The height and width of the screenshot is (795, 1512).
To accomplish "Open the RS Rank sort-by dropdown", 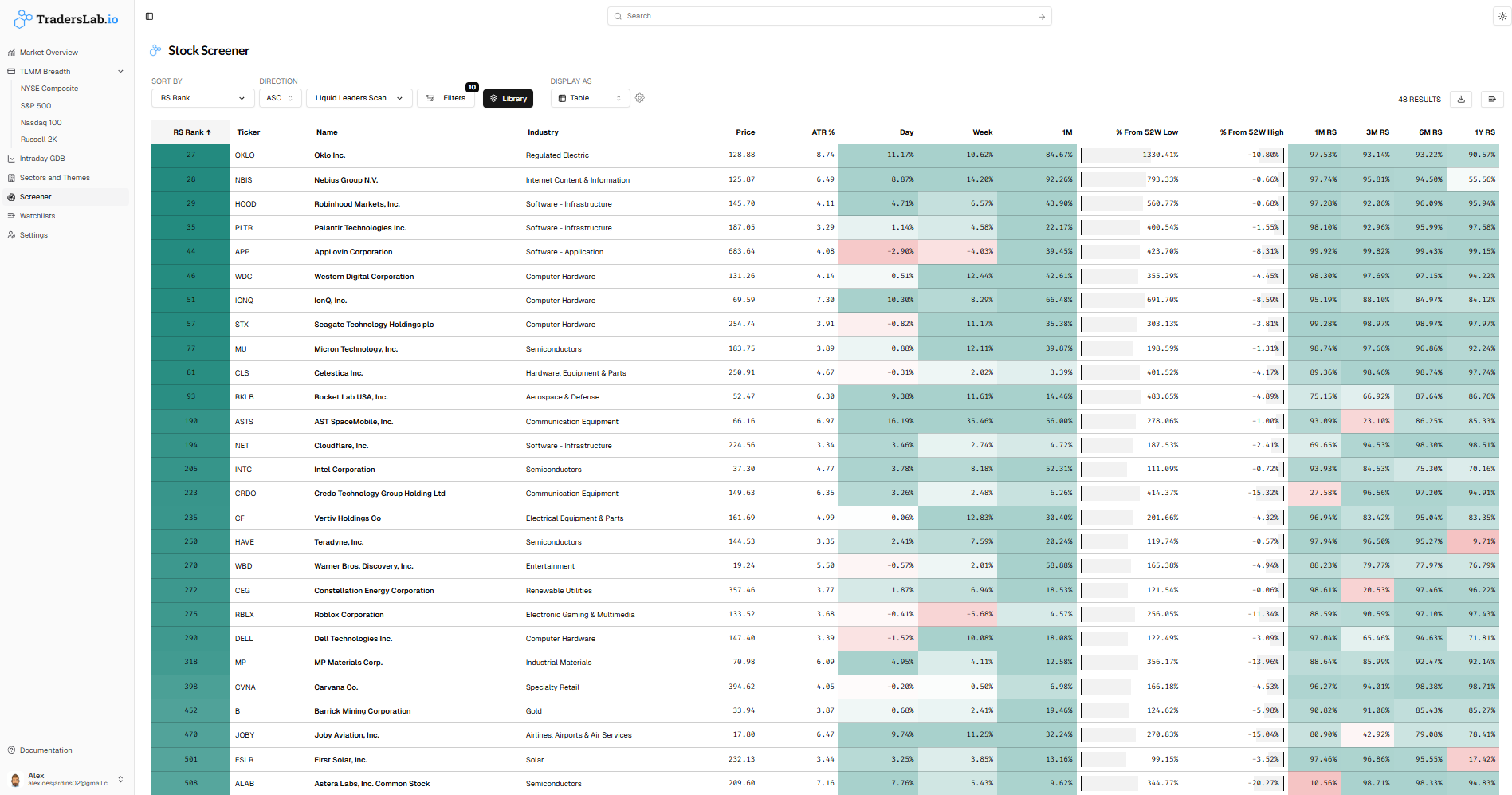I will click(203, 98).
